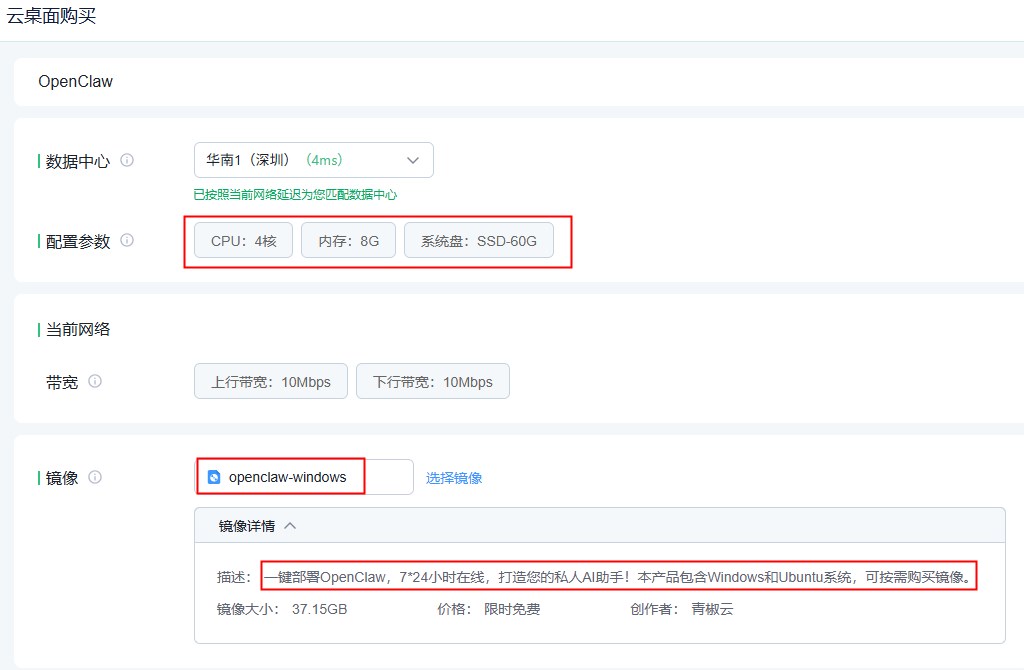Image resolution: width=1024 pixels, height=670 pixels.
Task: Click the openclaw-windows image name field
Action: [x=288, y=477]
